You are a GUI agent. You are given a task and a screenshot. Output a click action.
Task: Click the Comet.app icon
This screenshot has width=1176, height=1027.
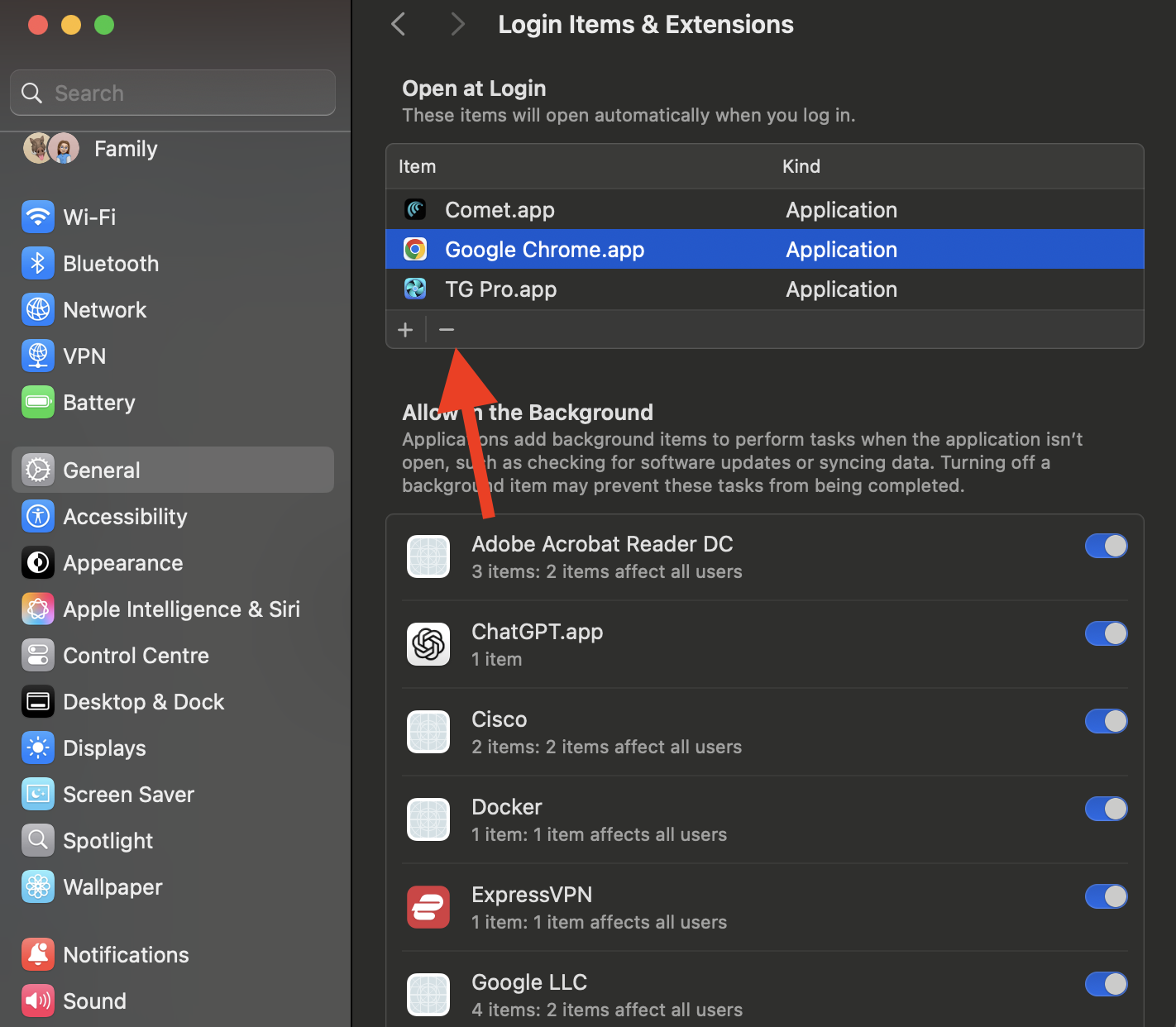coord(415,209)
